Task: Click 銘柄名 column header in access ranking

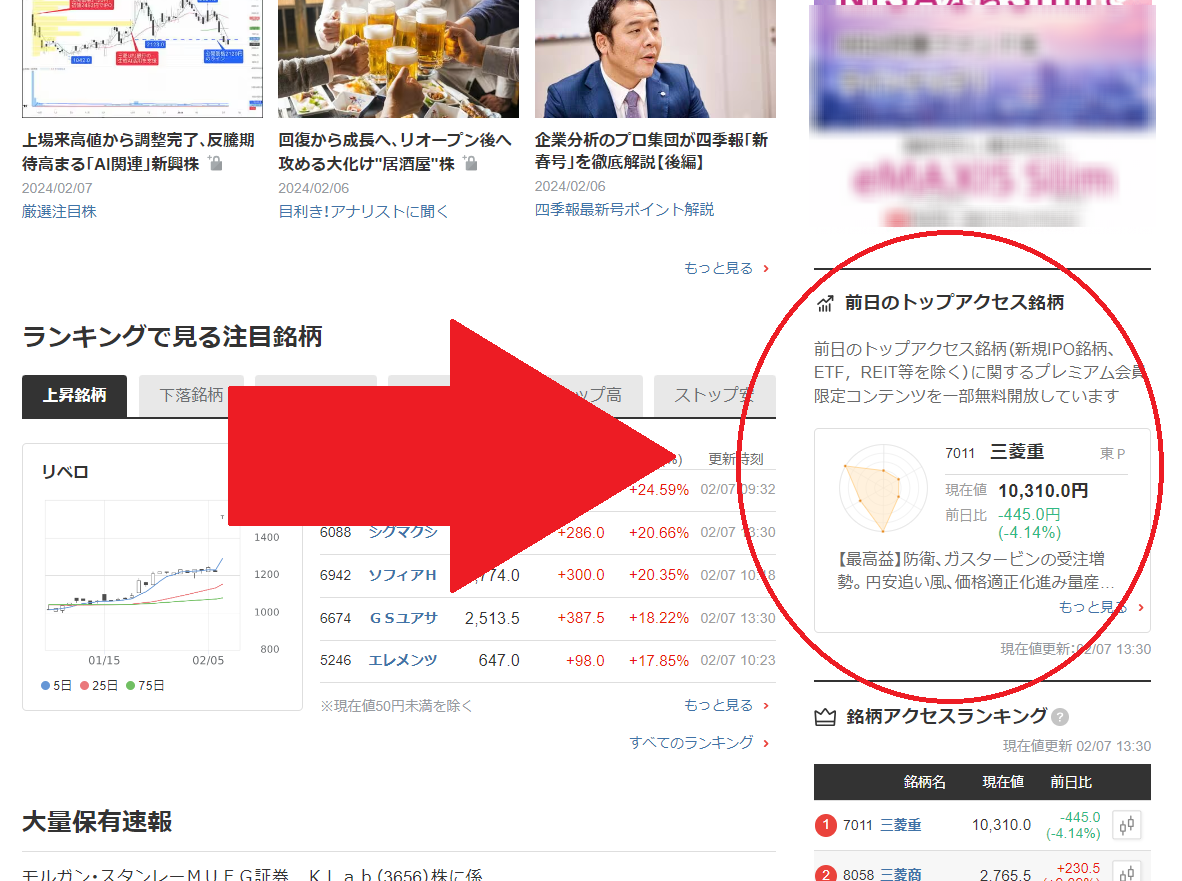Action: pos(925,782)
